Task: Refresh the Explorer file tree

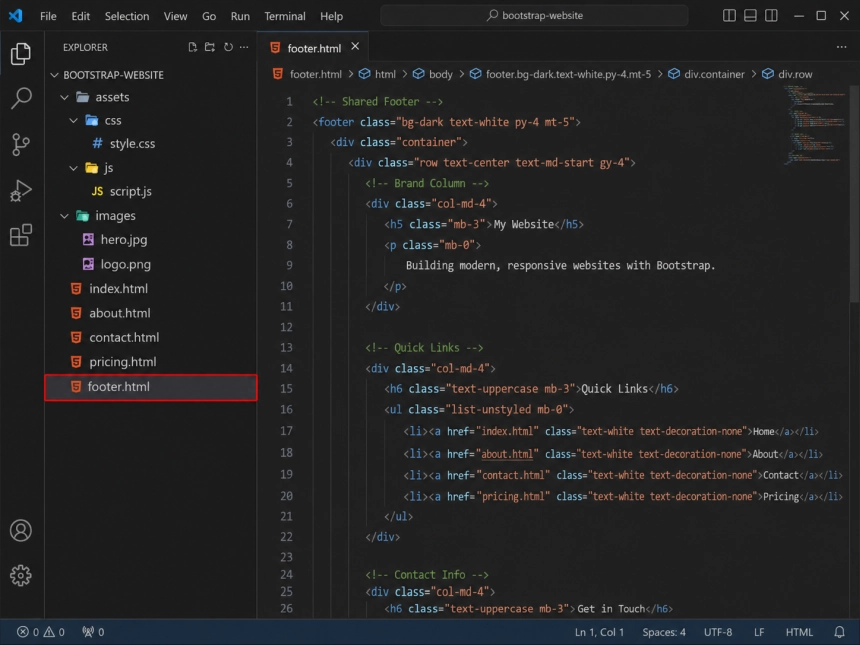Action: coord(228,47)
